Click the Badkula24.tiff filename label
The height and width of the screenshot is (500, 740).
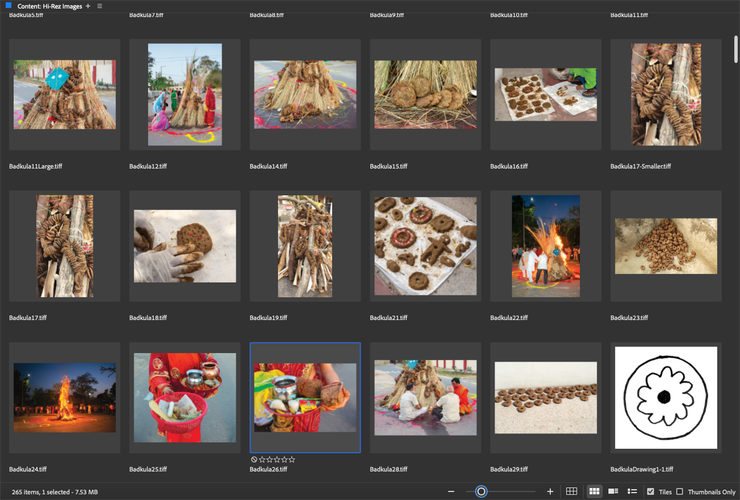[27, 469]
